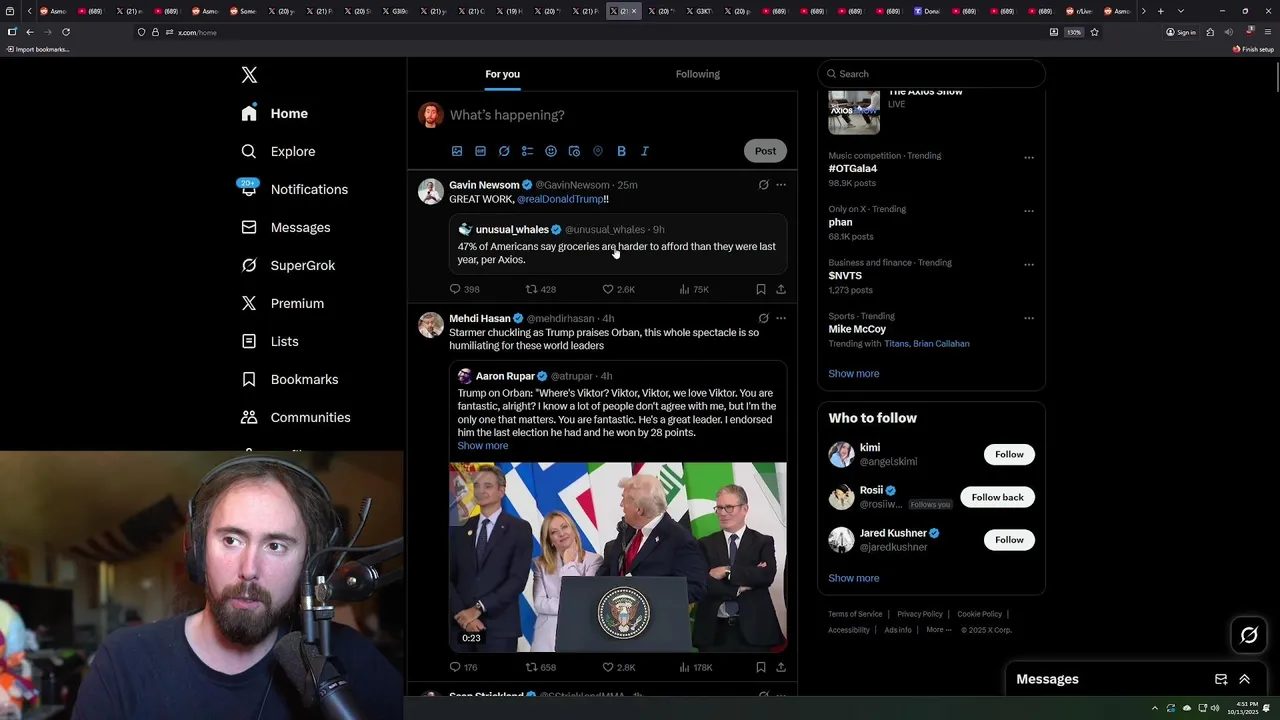View analytics of Gavin Newsom's post
This screenshot has height=720, width=1280.
pyautogui.click(x=694, y=289)
